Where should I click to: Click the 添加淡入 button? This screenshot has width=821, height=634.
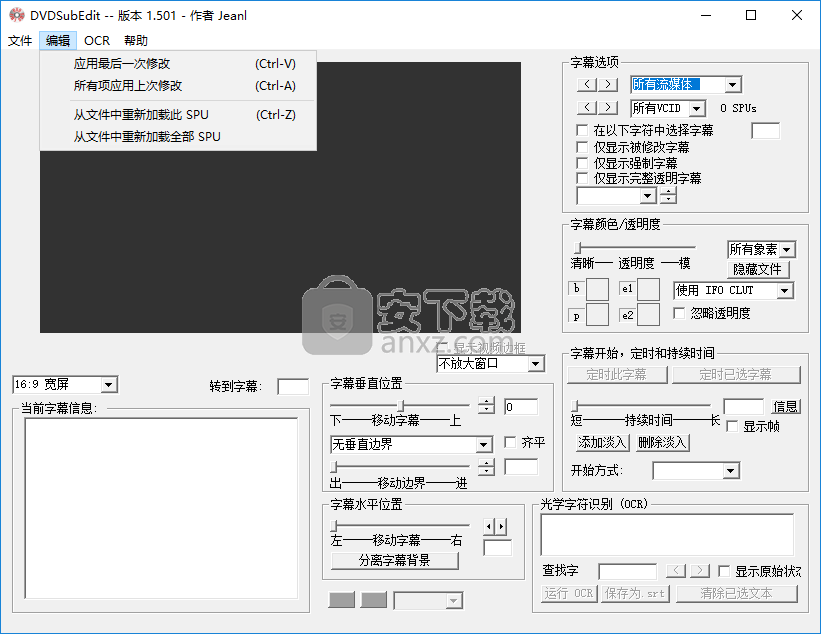(x=602, y=443)
